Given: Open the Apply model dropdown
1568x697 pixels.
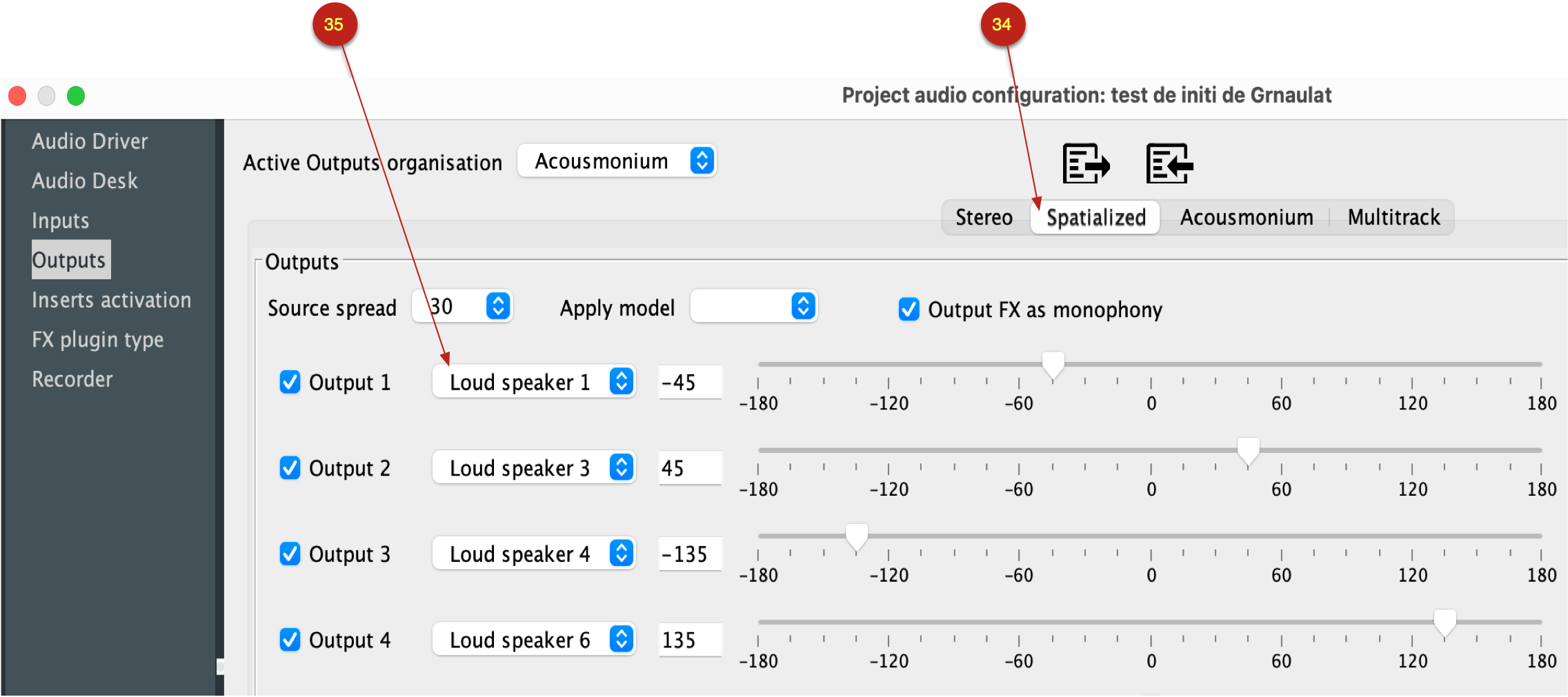Looking at the screenshot, I should (753, 306).
